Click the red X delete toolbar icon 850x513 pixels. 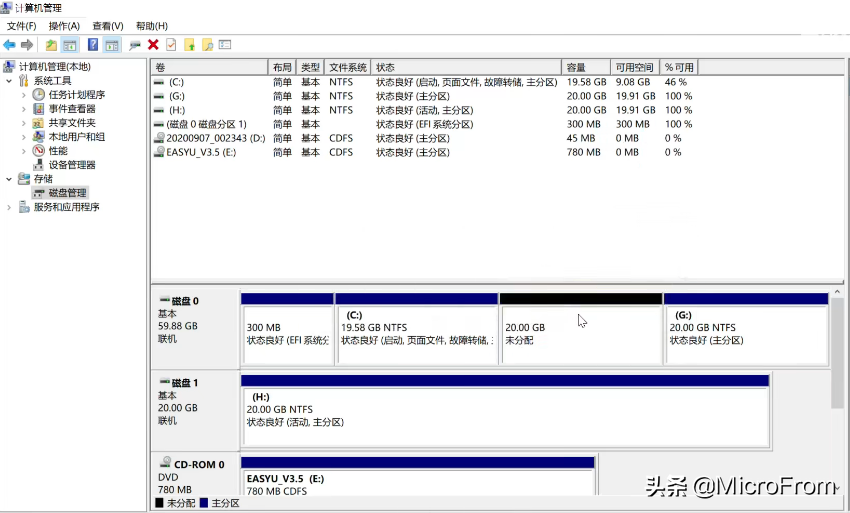(x=153, y=45)
